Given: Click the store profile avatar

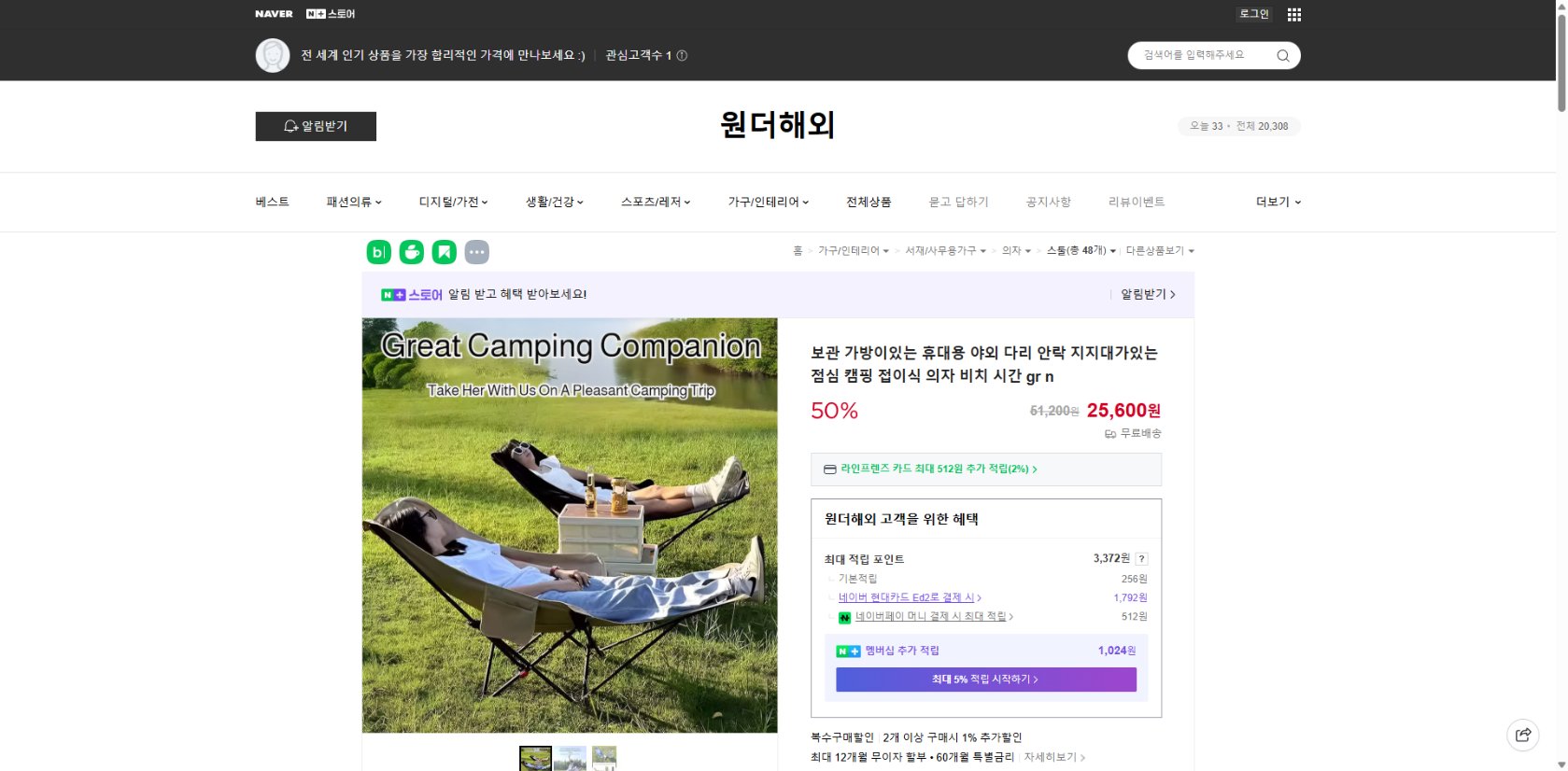Looking at the screenshot, I should click(273, 55).
